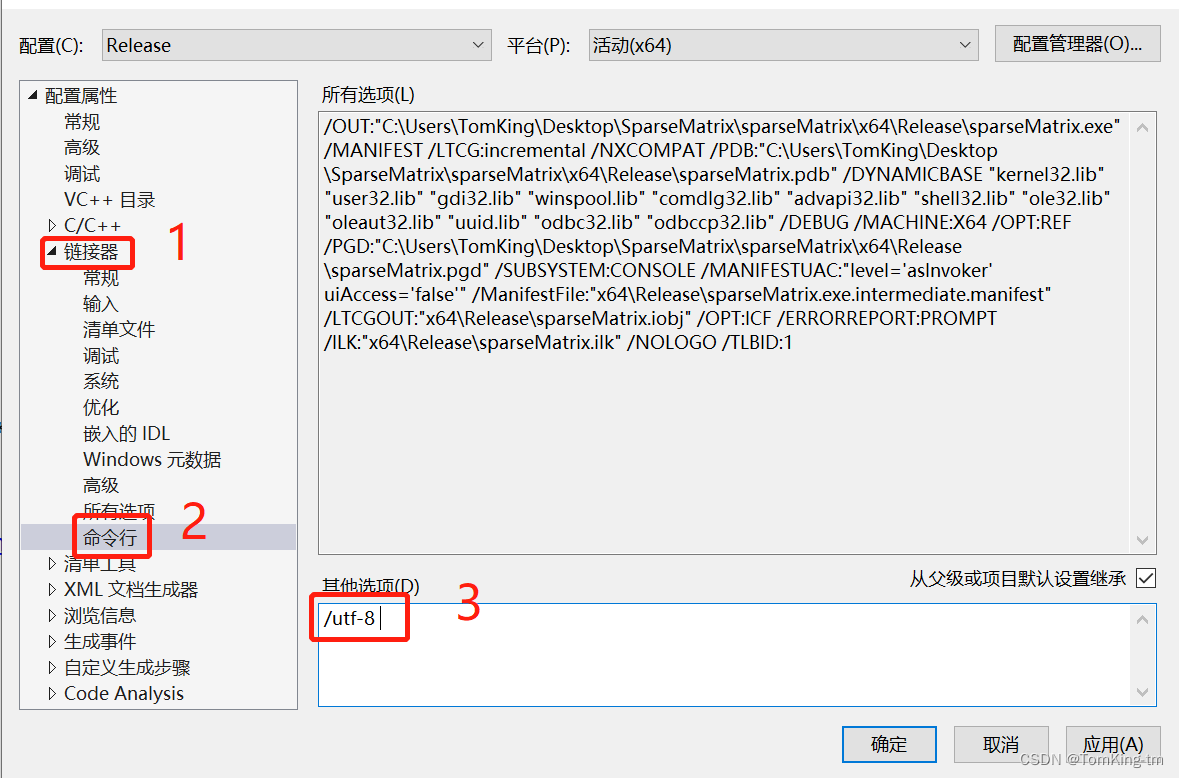The image size is (1179, 778).
Task: Open the 配置 Release dropdown
Action: 478,44
